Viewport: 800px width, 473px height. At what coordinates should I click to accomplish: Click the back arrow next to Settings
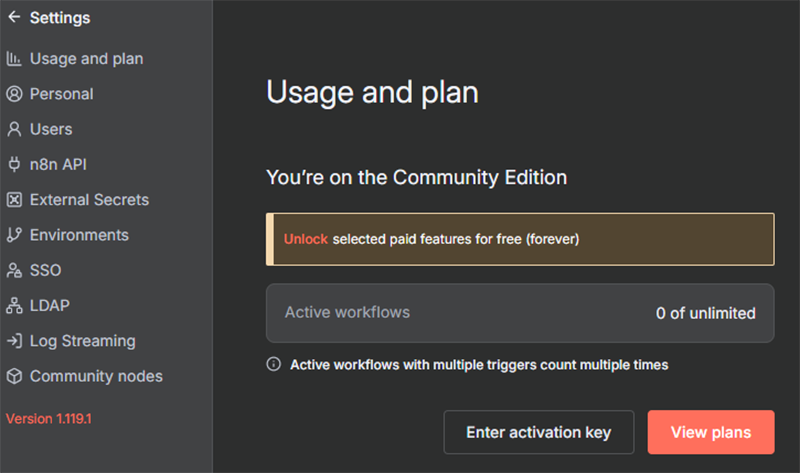tap(14, 17)
